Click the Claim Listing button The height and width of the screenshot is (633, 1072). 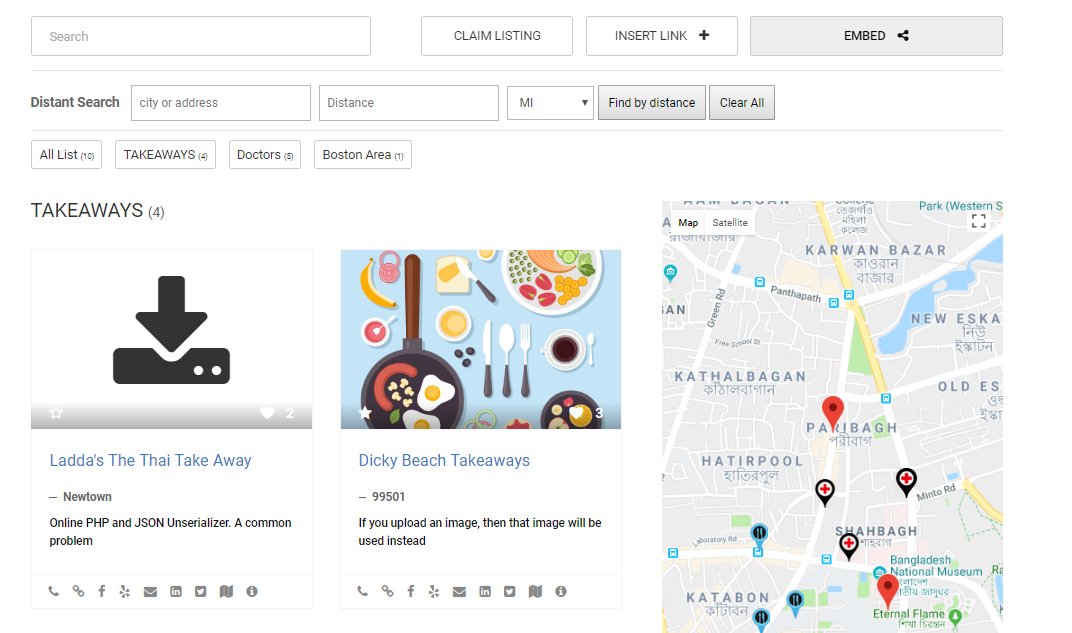coord(497,36)
